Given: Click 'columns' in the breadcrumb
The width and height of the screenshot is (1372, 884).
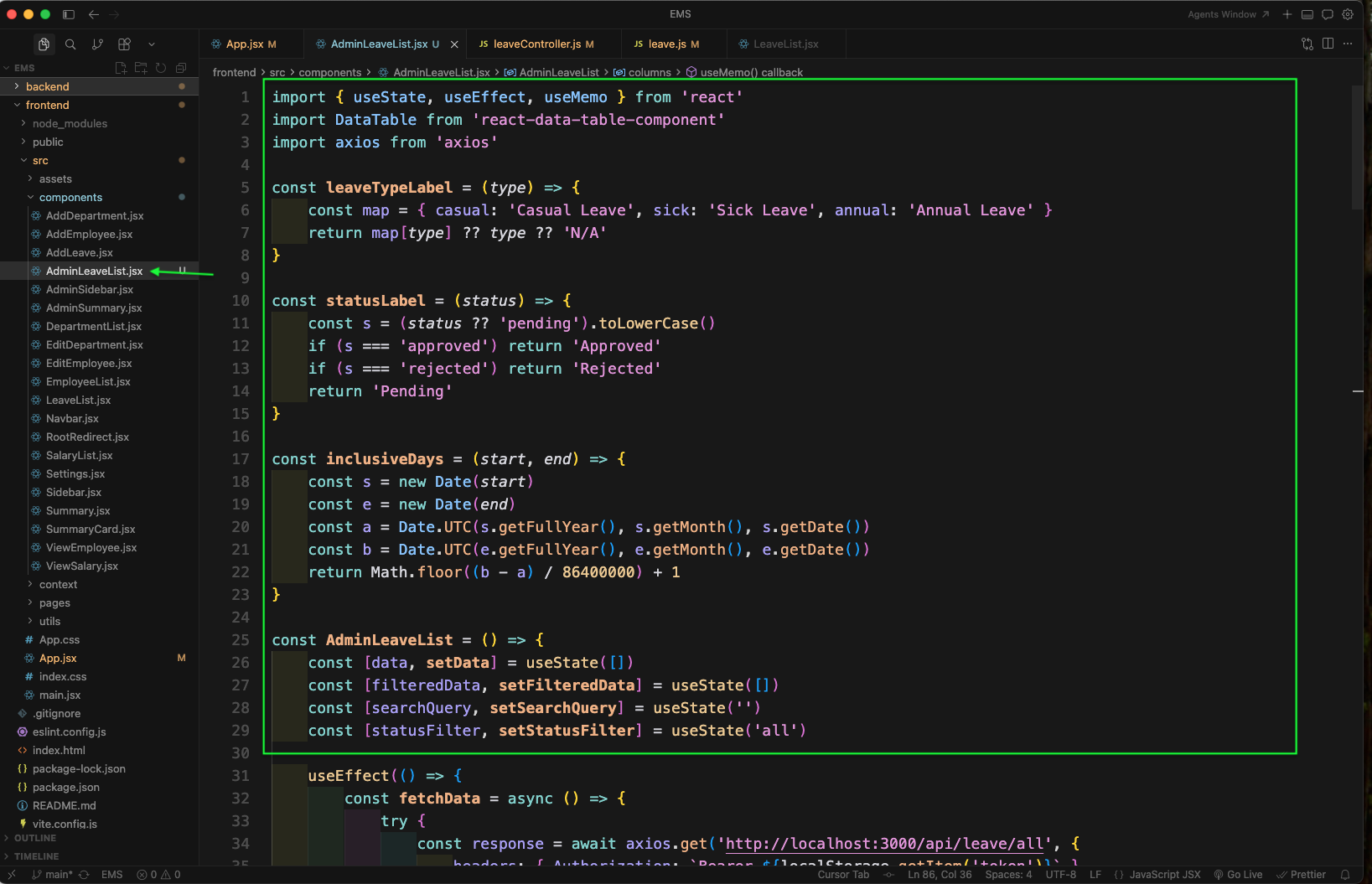Looking at the screenshot, I should click(x=650, y=73).
